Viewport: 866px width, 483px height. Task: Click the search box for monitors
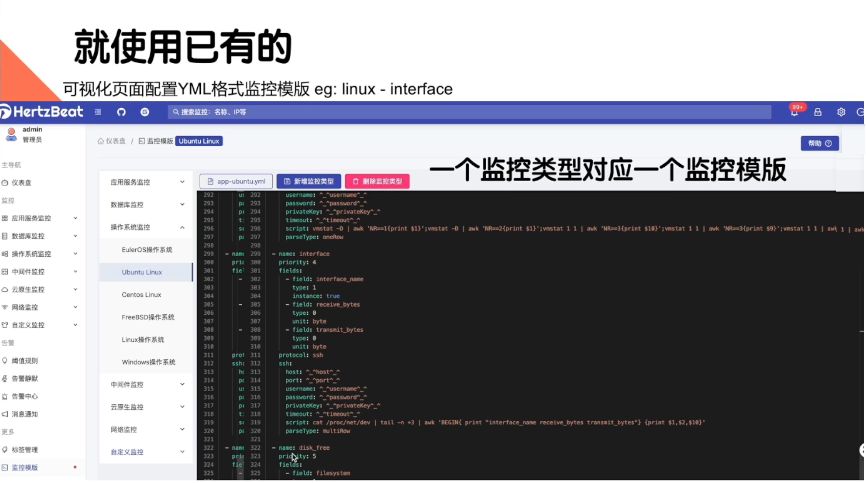(469, 112)
